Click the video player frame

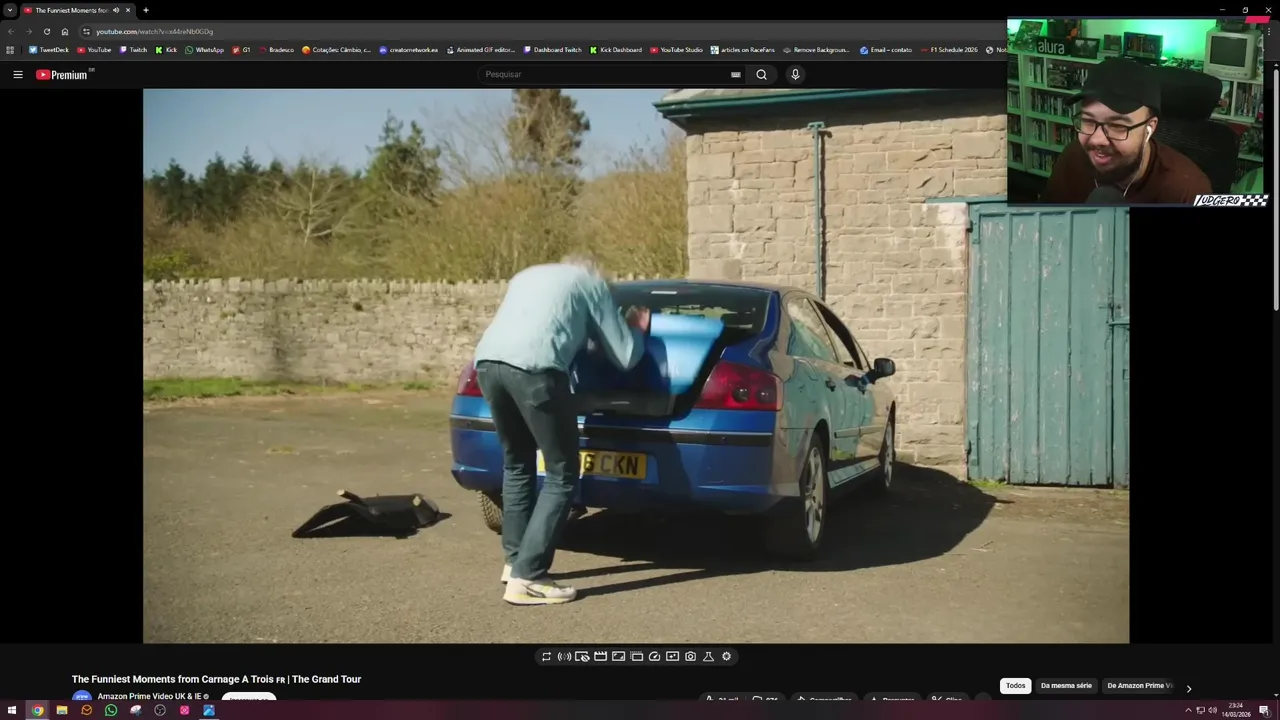[636, 366]
